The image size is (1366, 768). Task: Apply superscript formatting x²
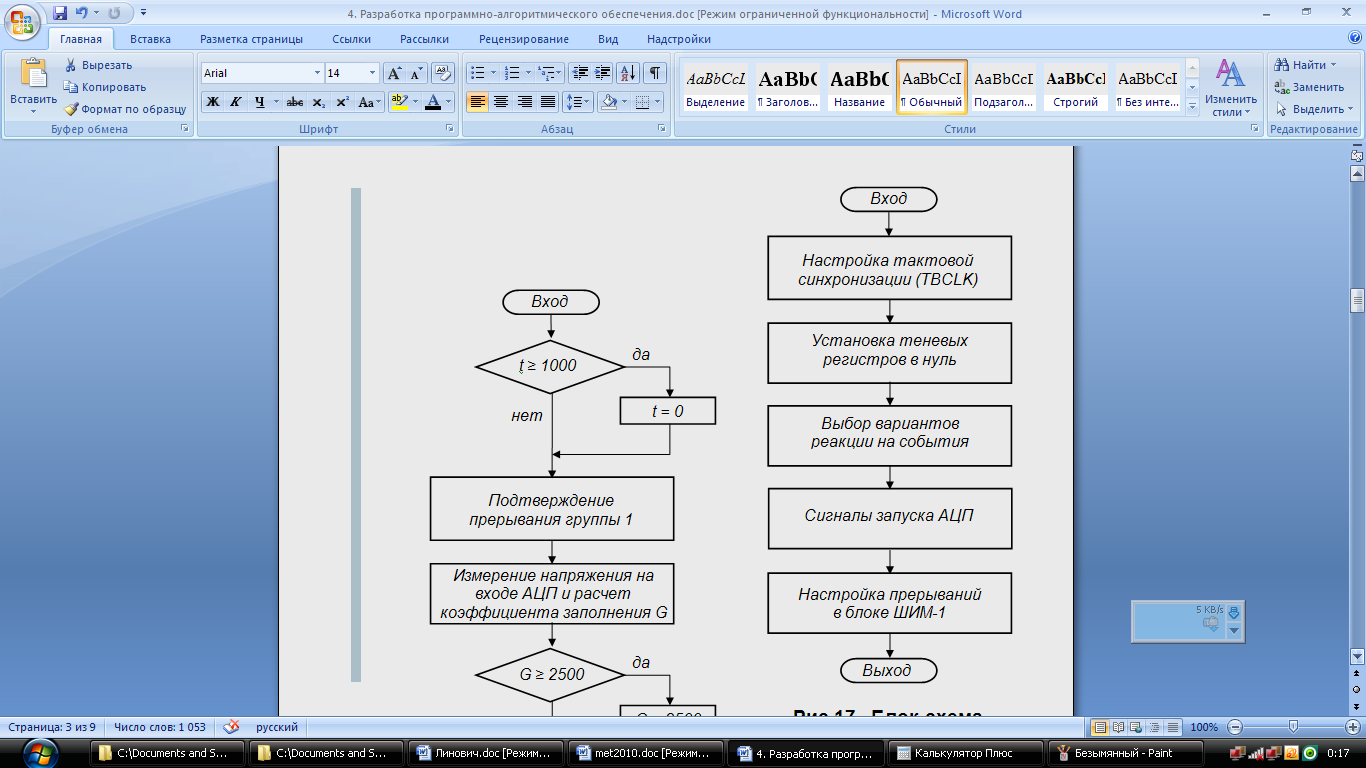[342, 102]
